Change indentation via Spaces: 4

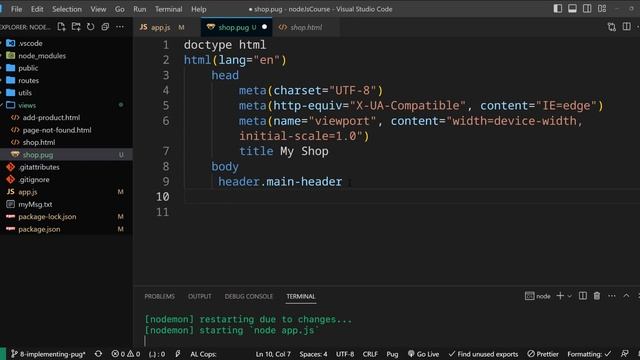coord(313,354)
